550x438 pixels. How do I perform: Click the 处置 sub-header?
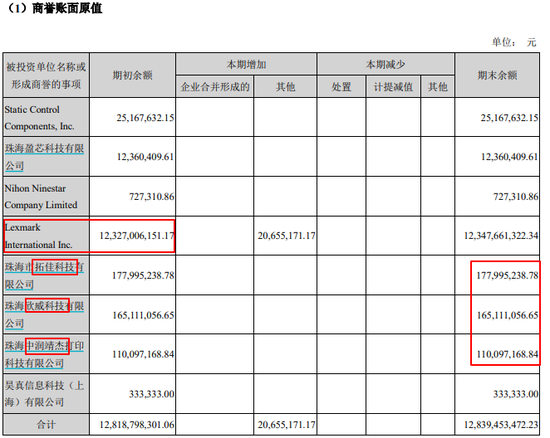(341, 86)
